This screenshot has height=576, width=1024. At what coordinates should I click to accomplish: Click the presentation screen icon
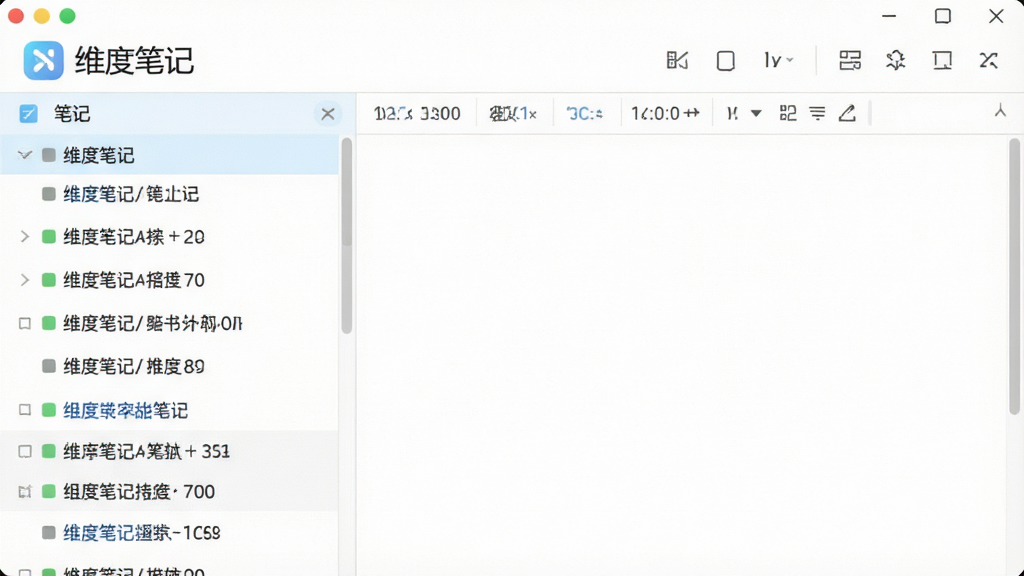942,61
